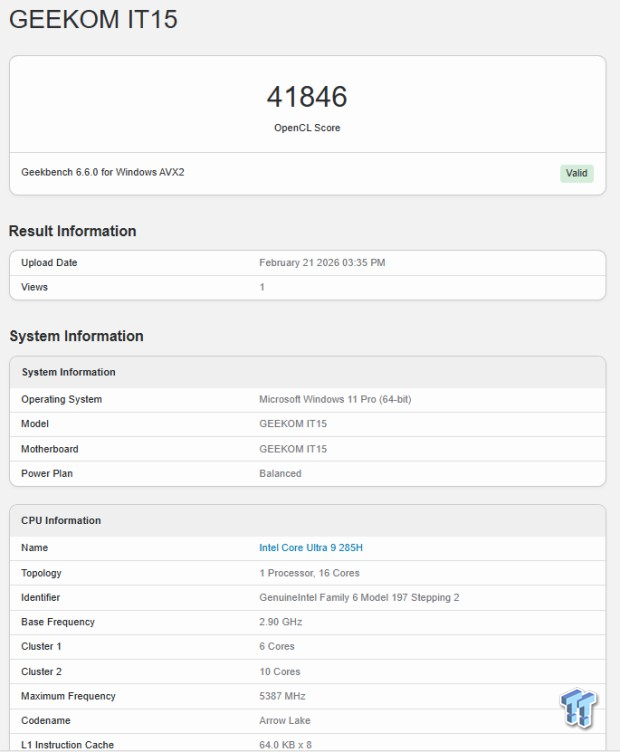620x752 pixels.
Task: Select the Model row label
Action: click(35, 424)
